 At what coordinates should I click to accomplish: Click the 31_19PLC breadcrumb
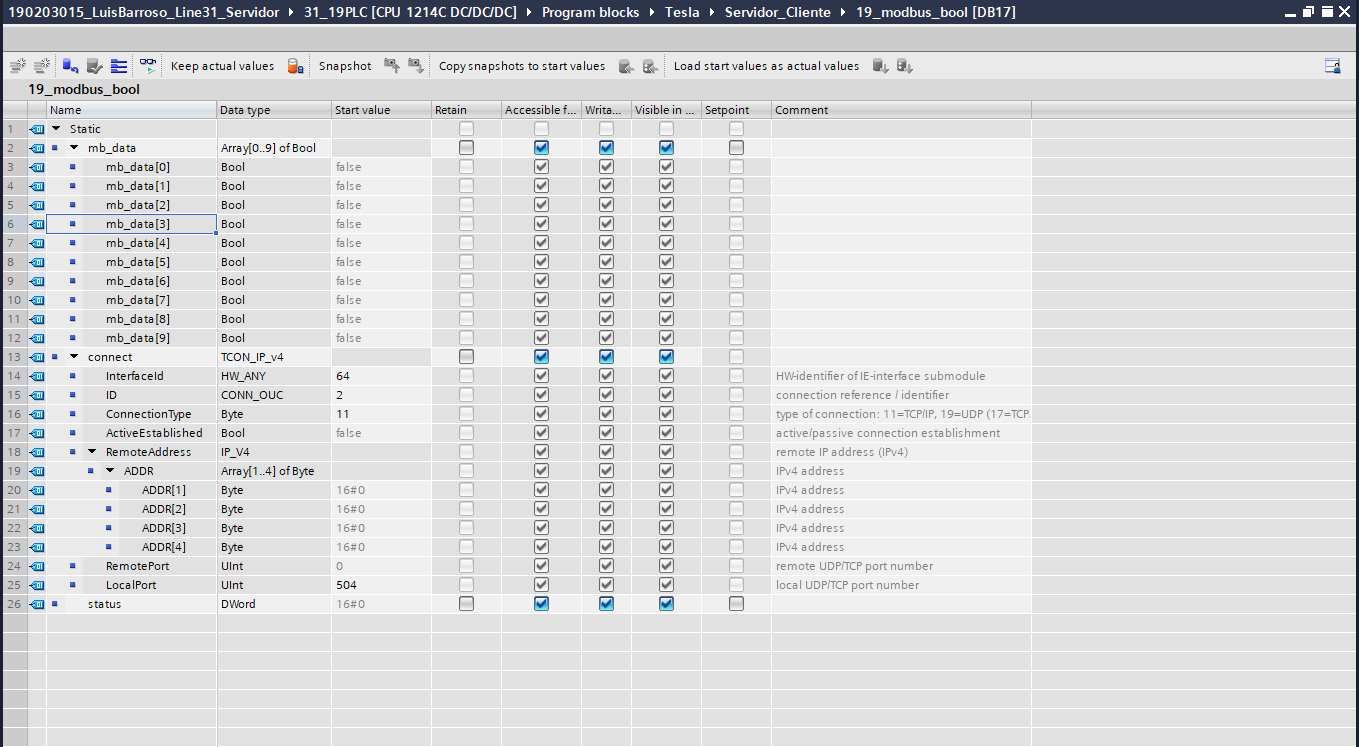411,13
